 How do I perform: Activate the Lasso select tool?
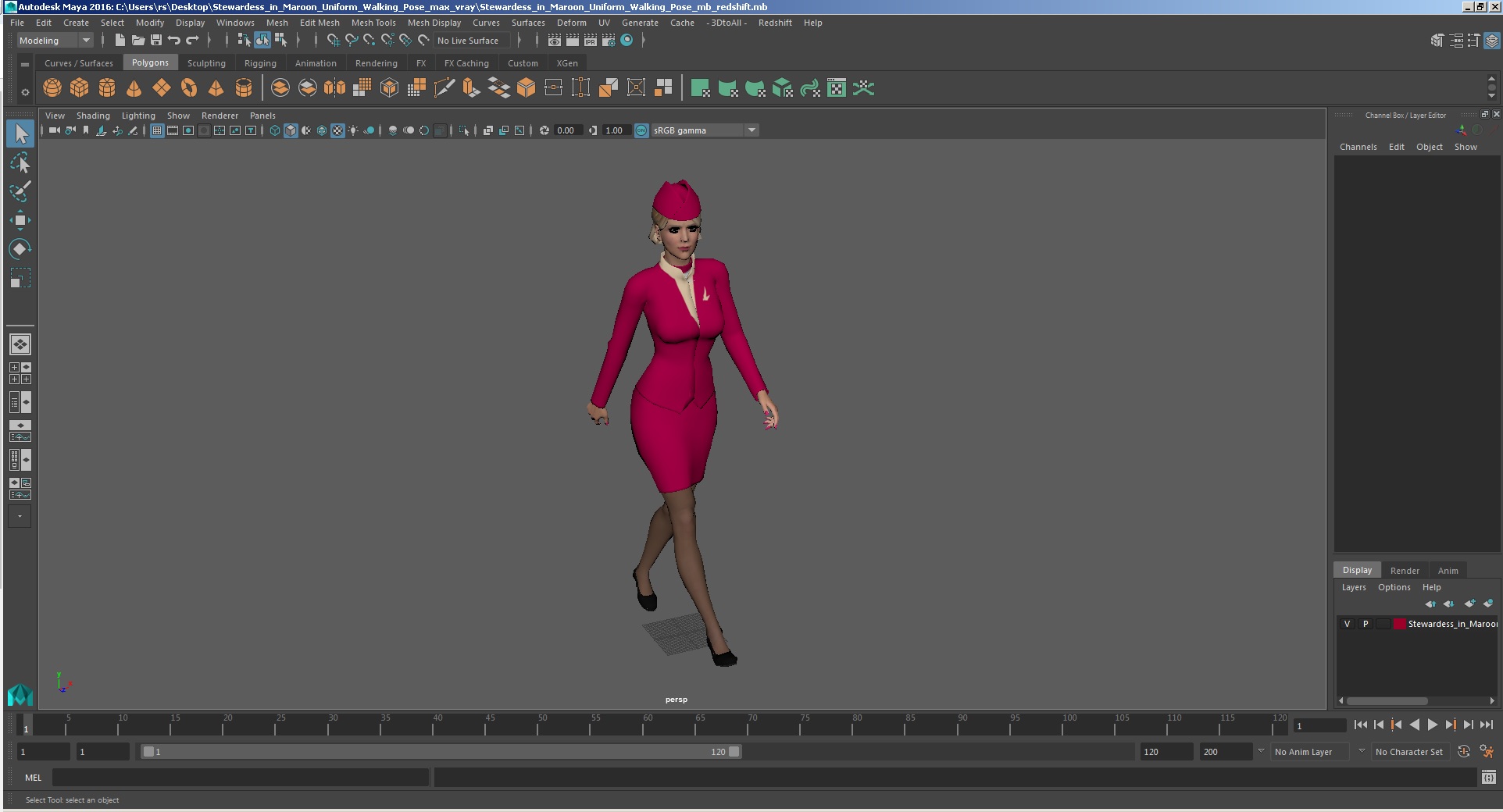click(x=20, y=162)
